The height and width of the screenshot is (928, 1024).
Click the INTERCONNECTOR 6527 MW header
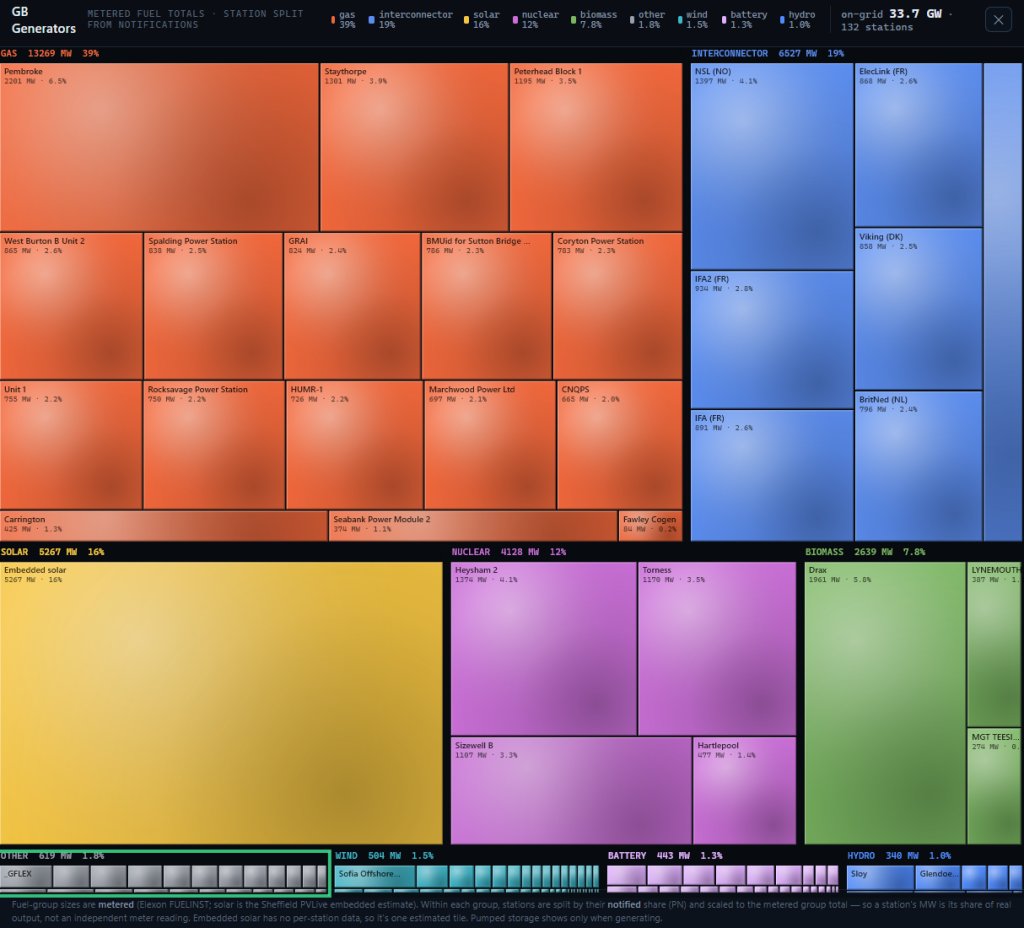click(x=767, y=54)
